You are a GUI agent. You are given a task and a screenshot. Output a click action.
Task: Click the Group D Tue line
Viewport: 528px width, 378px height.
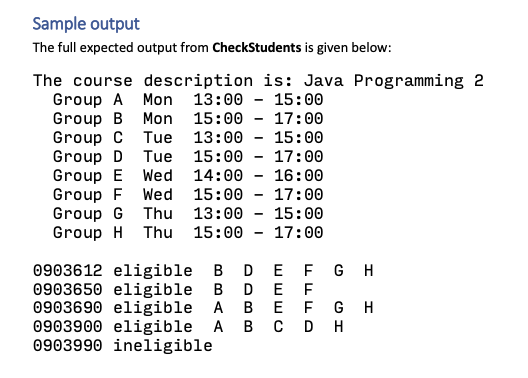coord(188,157)
